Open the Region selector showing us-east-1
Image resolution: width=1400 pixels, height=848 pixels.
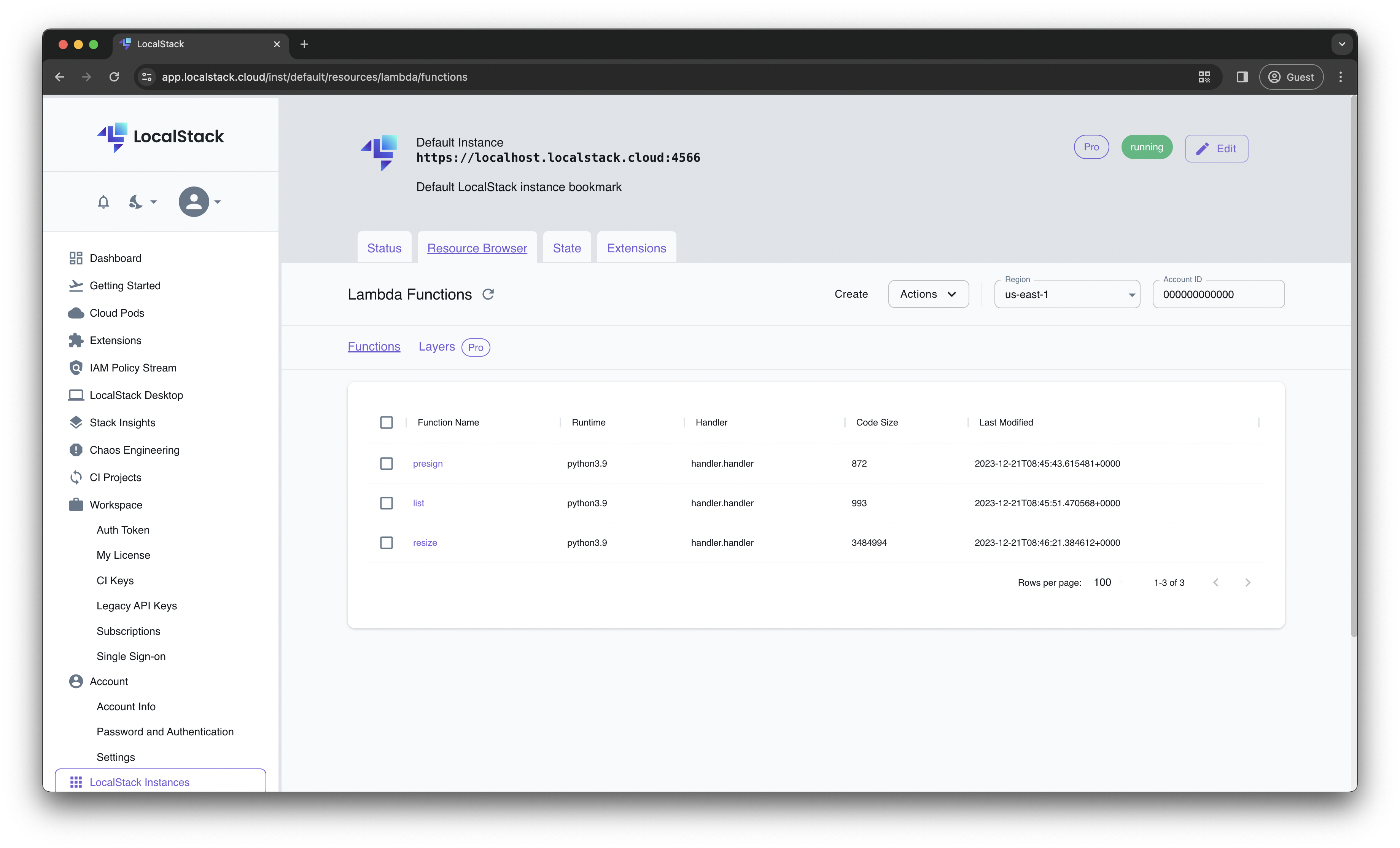click(x=1066, y=294)
